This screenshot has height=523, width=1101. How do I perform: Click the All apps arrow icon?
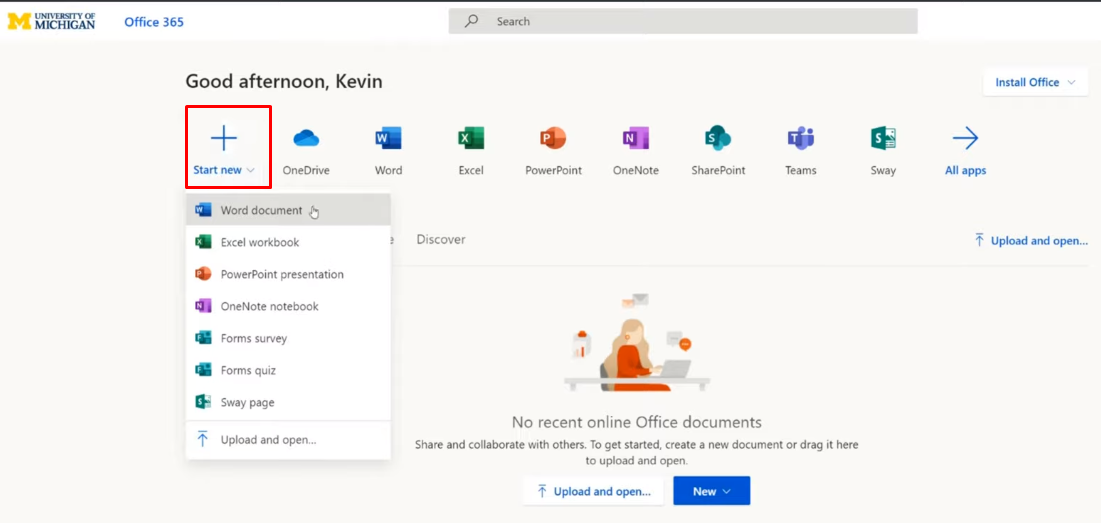tap(965, 138)
